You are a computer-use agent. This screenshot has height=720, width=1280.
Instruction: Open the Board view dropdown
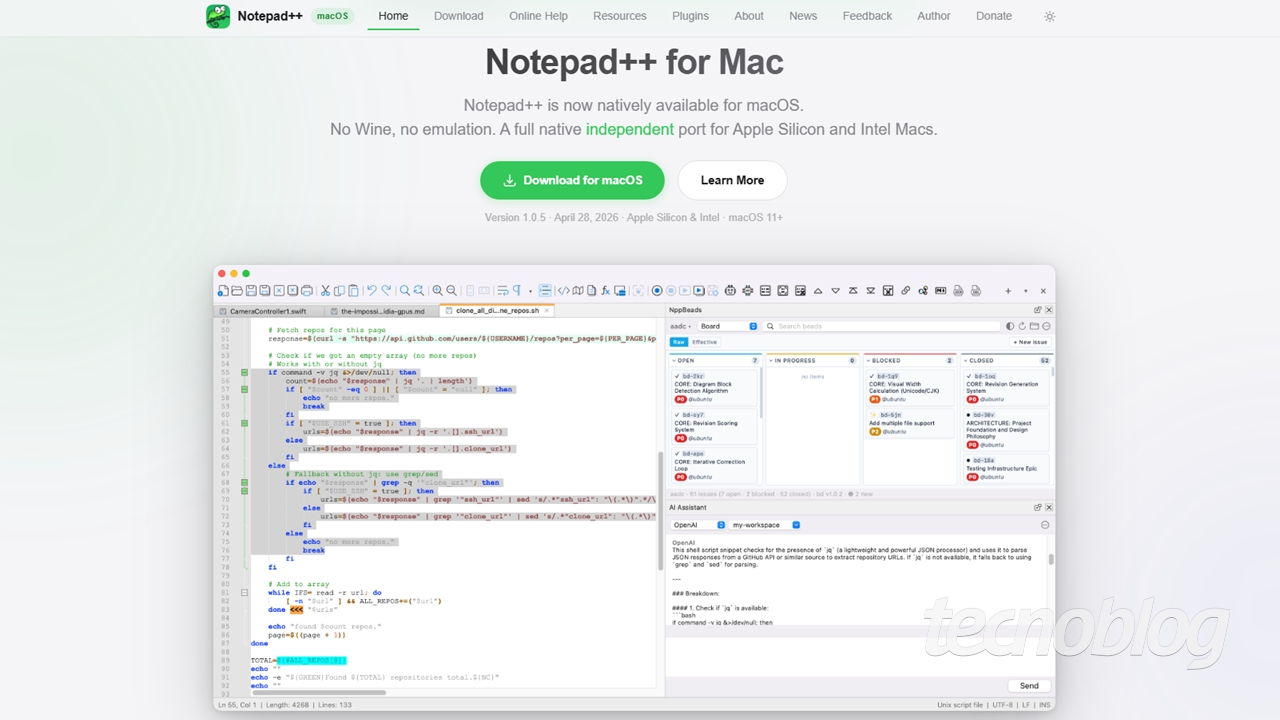pyautogui.click(x=729, y=326)
